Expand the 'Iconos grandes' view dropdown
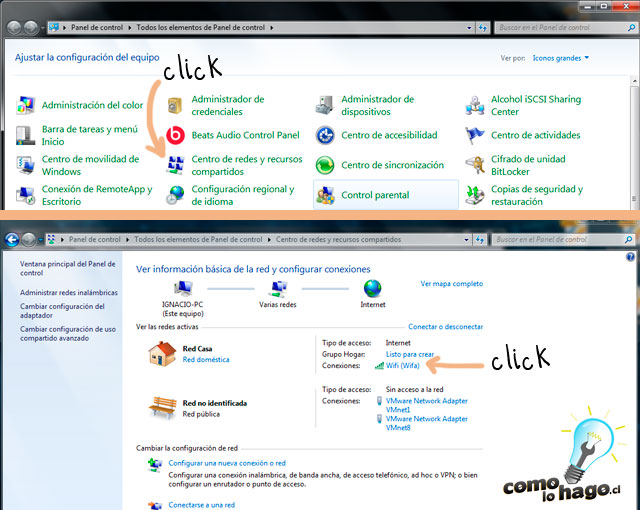 561,58
